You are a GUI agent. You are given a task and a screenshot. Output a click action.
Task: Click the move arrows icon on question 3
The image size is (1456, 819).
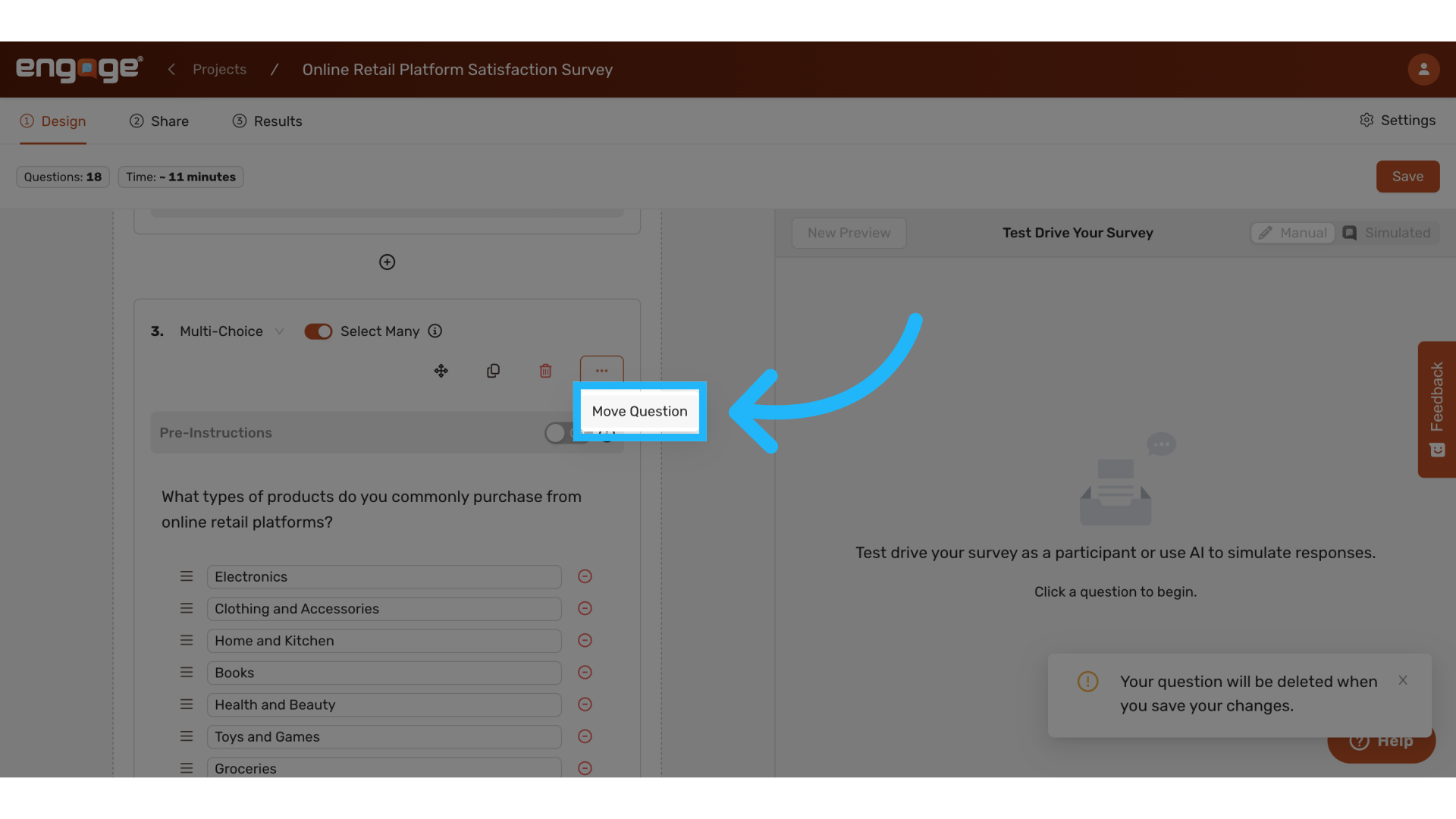[441, 371]
